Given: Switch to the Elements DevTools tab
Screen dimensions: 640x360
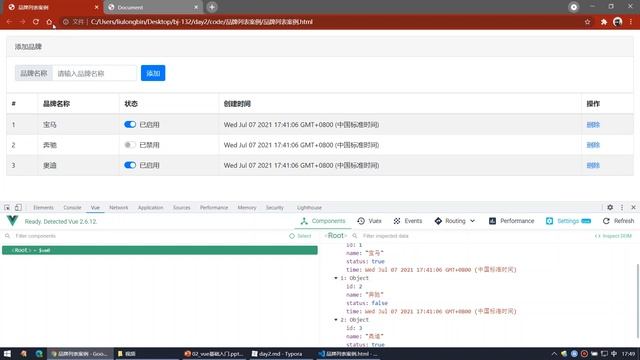Looking at the screenshot, I should pyautogui.click(x=43, y=207).
